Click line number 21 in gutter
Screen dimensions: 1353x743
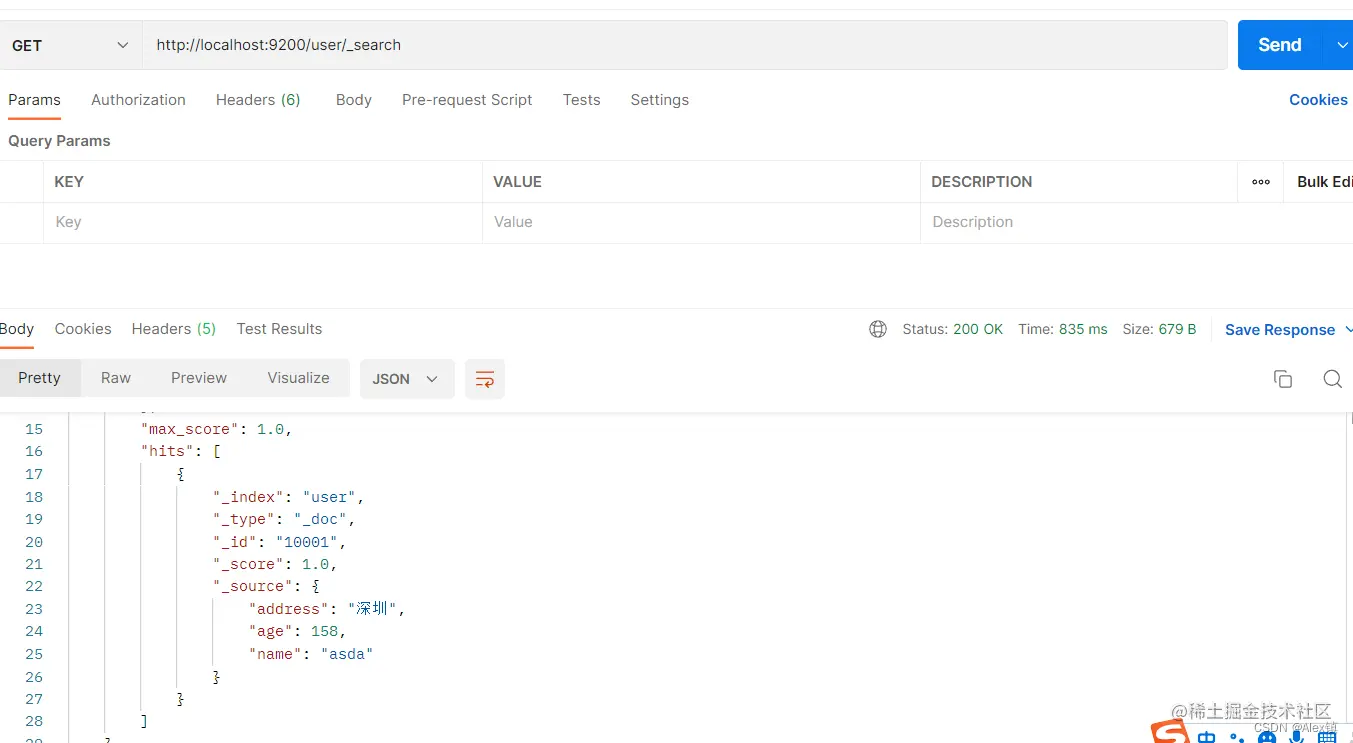click(x=34, y=564)
